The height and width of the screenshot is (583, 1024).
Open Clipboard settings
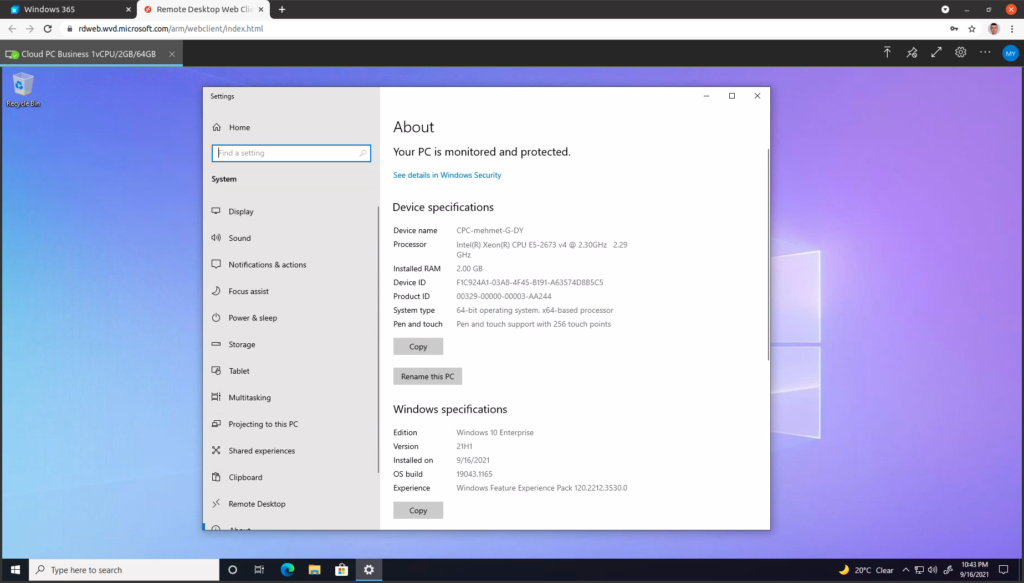pyautogui.click(x=237, y=477)
